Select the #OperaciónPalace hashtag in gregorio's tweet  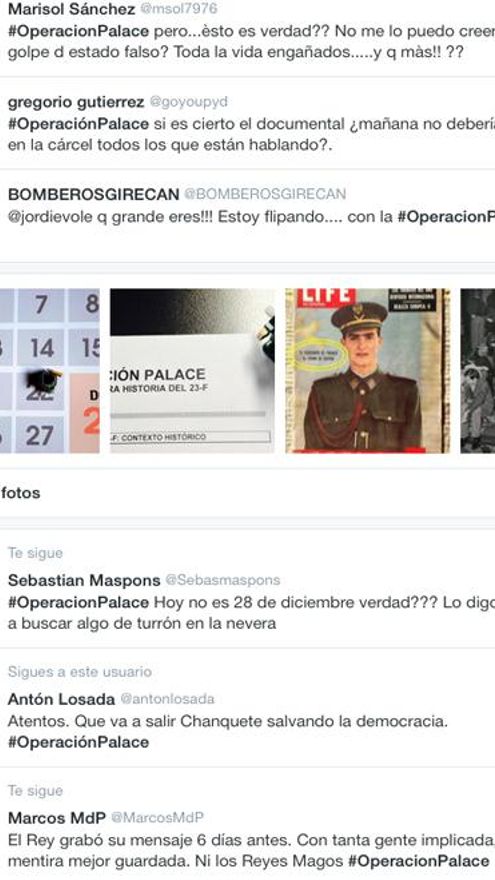click(x=79, y=124)
